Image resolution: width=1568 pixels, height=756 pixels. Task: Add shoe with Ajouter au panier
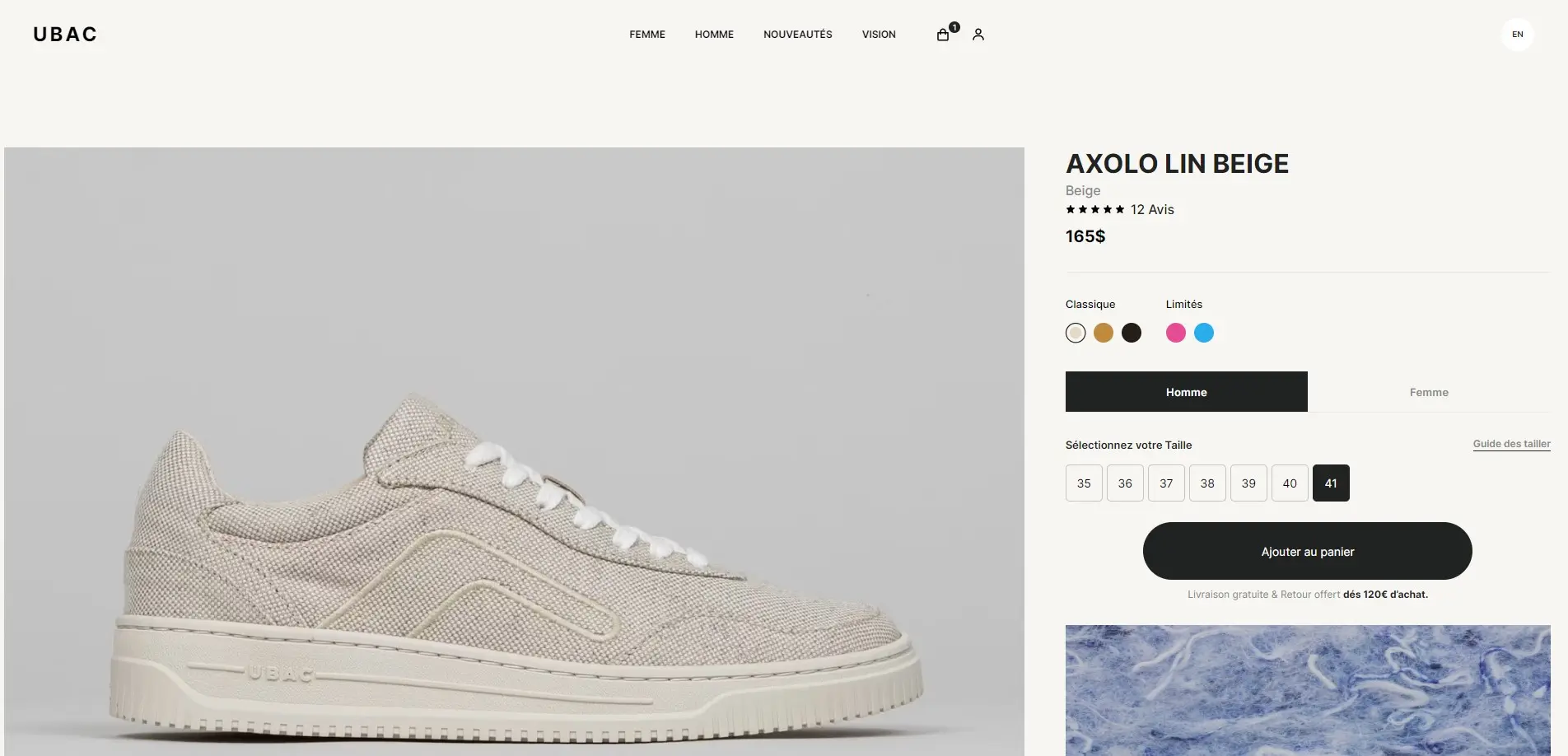coord(1308,551)
